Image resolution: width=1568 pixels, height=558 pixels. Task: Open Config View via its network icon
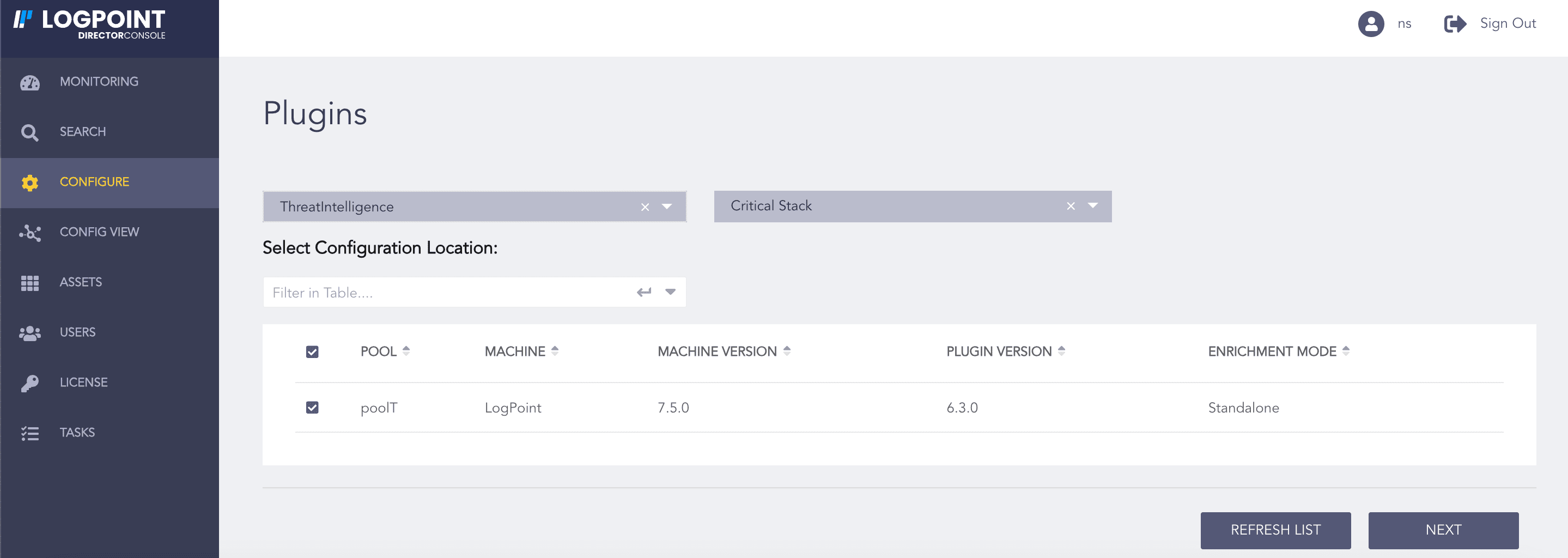[x=30, y=233]
